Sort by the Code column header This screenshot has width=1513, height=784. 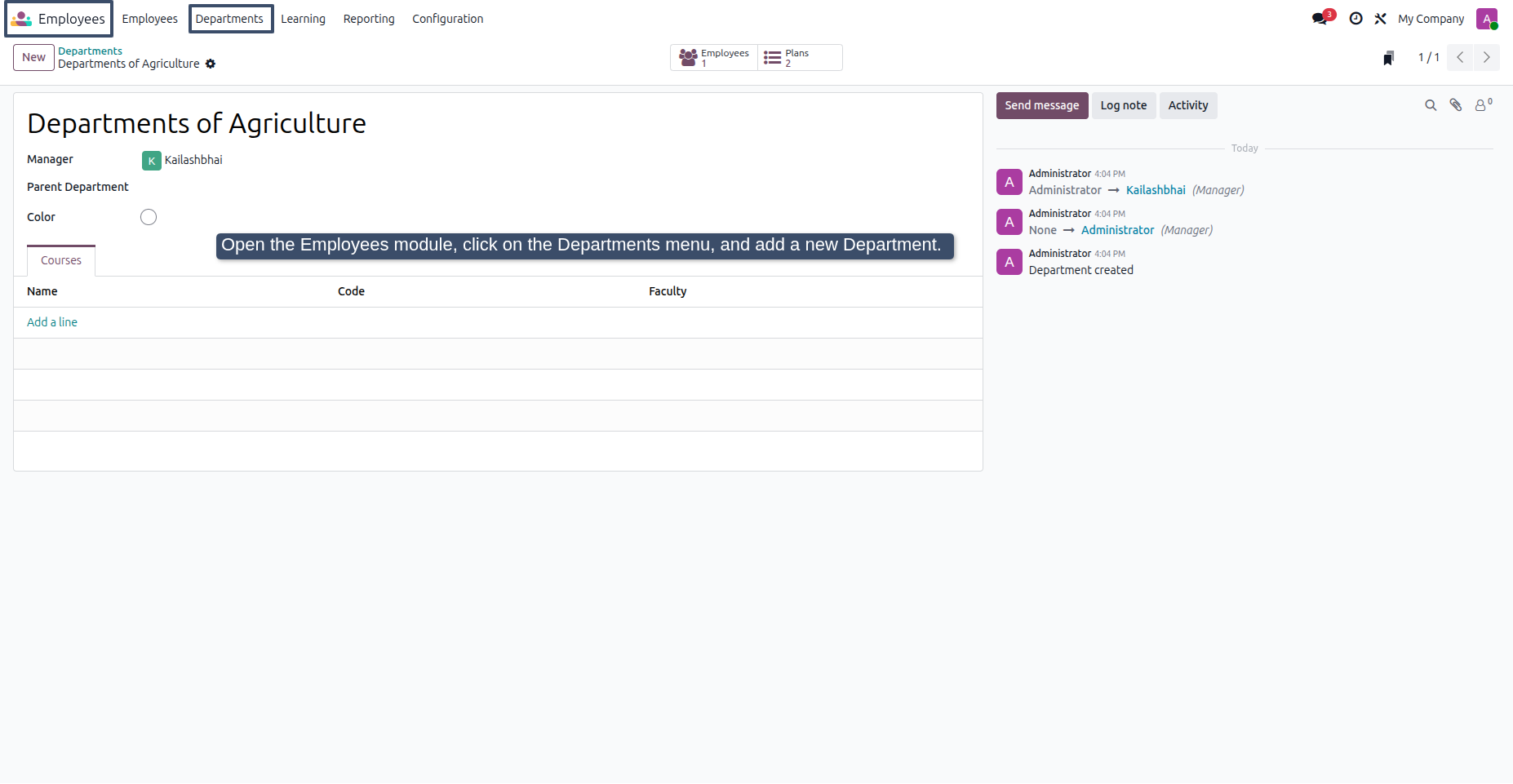(x=351, y=291)
